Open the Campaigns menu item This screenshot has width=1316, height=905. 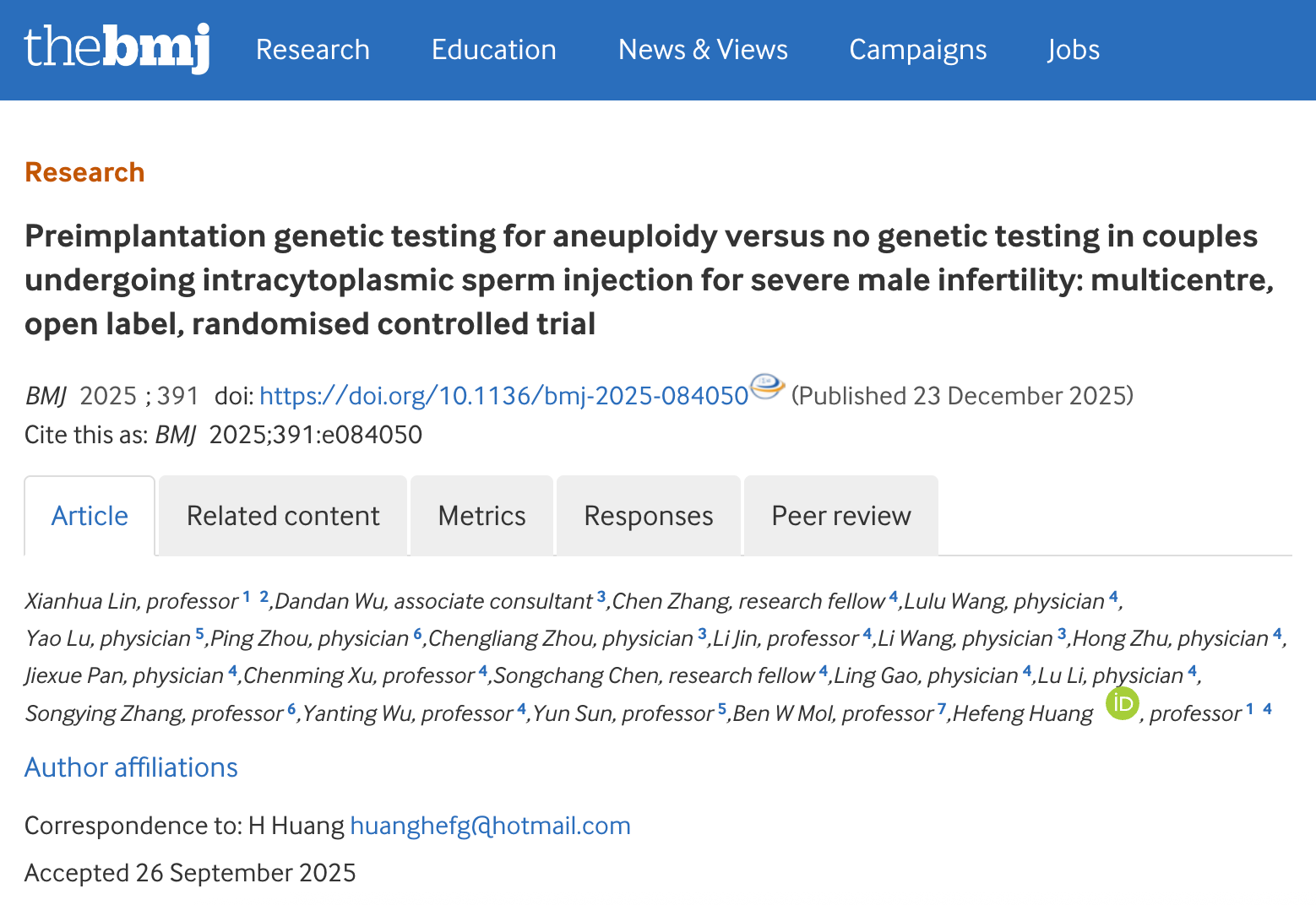click(x=917, y=50)
